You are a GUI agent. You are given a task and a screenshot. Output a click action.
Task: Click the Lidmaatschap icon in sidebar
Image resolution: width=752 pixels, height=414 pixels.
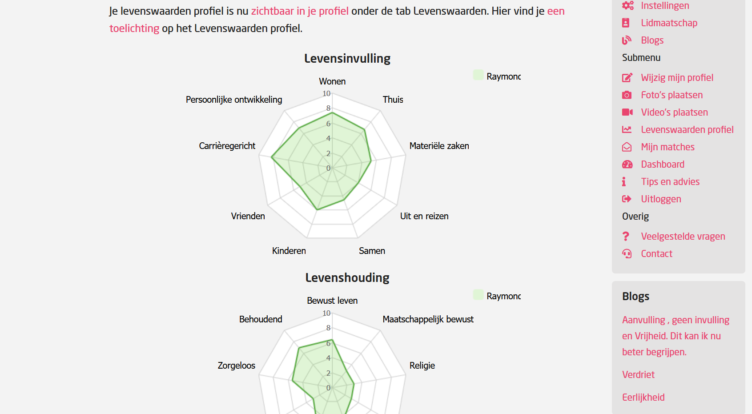[x=627, y=22]
